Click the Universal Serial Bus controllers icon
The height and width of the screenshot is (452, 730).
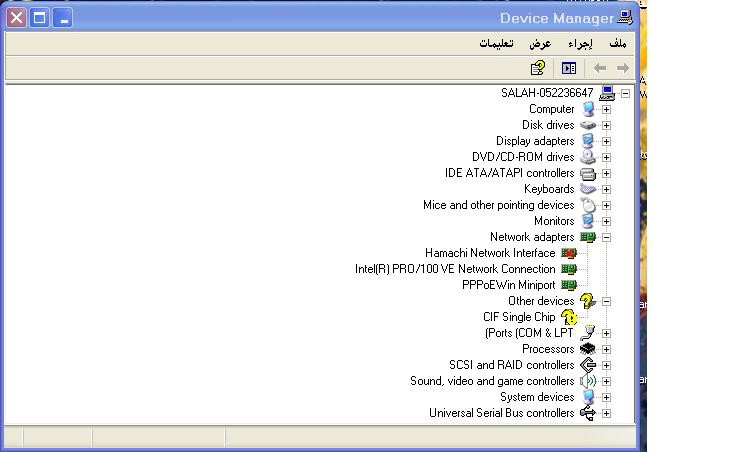(x=588, y=413)
